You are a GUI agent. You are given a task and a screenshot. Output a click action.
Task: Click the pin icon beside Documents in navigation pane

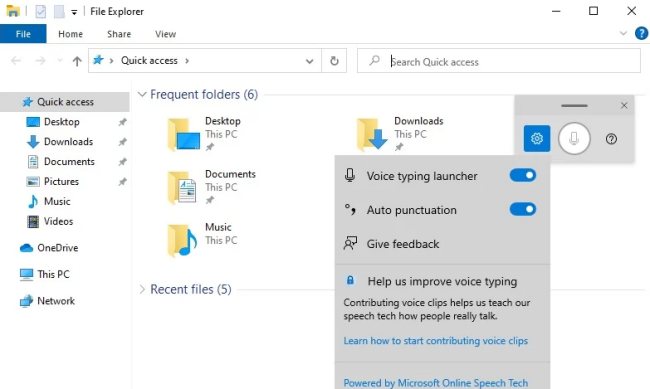[122, 162]
